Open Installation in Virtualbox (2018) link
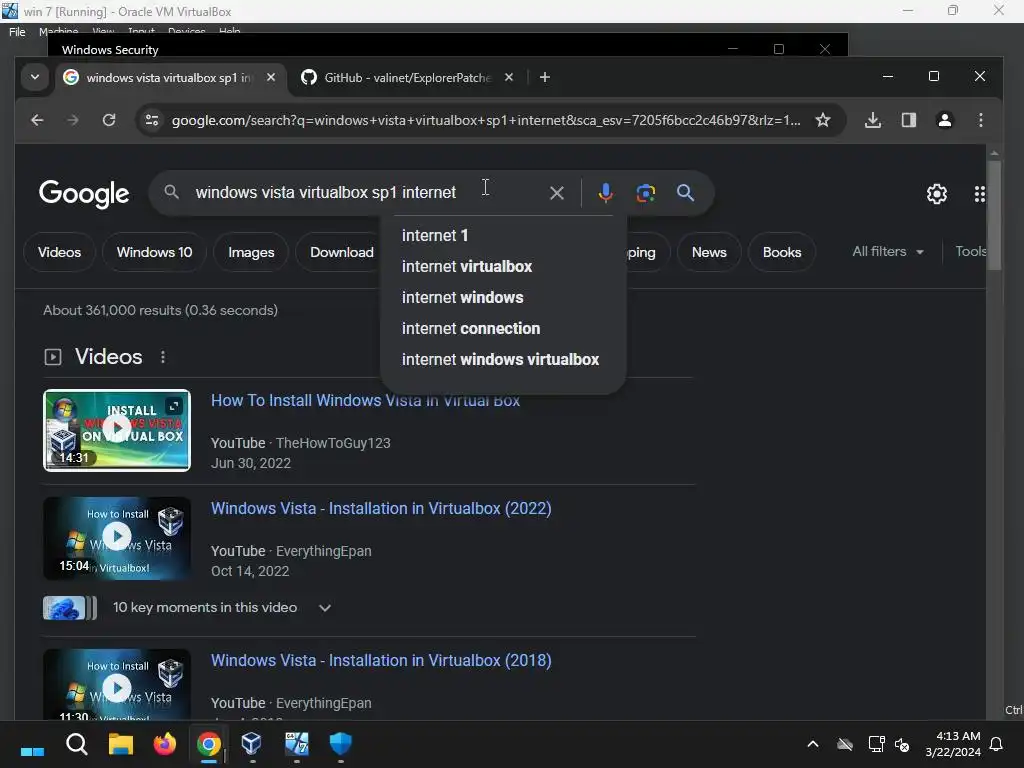1024x768 pixels. (381, 661)
